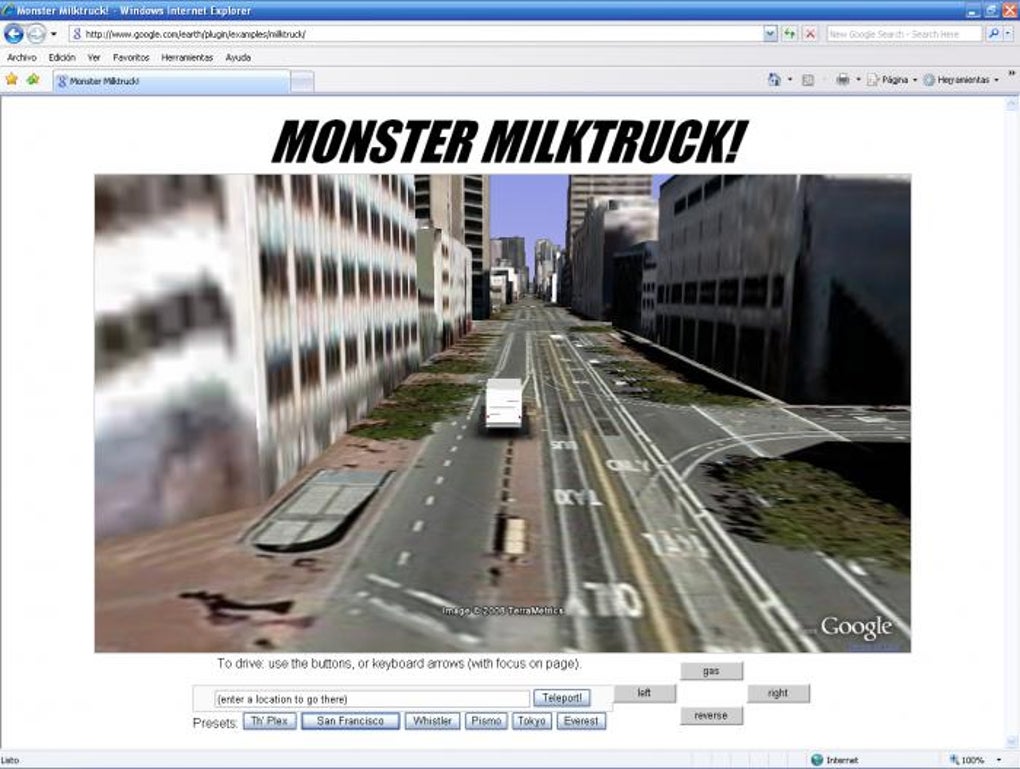Click the Print icon
Viewport: 1020px width, 769px height.
tap(843, 79)
